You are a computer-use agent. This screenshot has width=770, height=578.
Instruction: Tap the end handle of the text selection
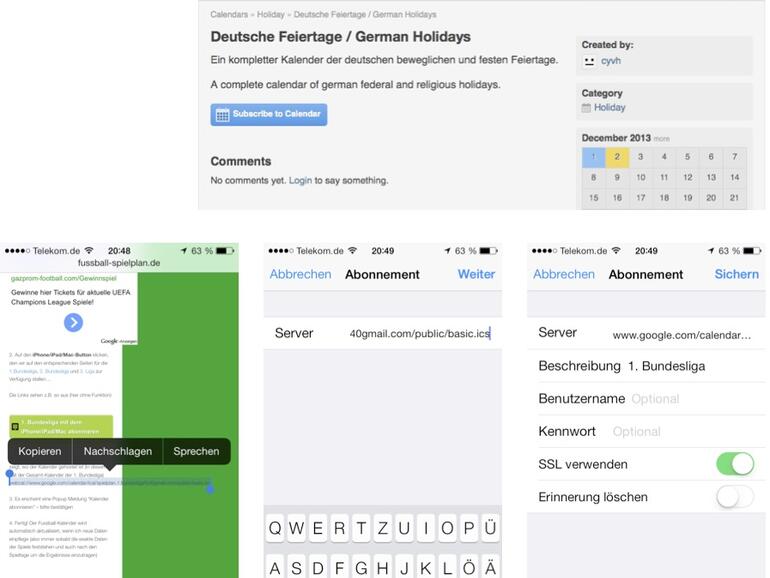210,488
